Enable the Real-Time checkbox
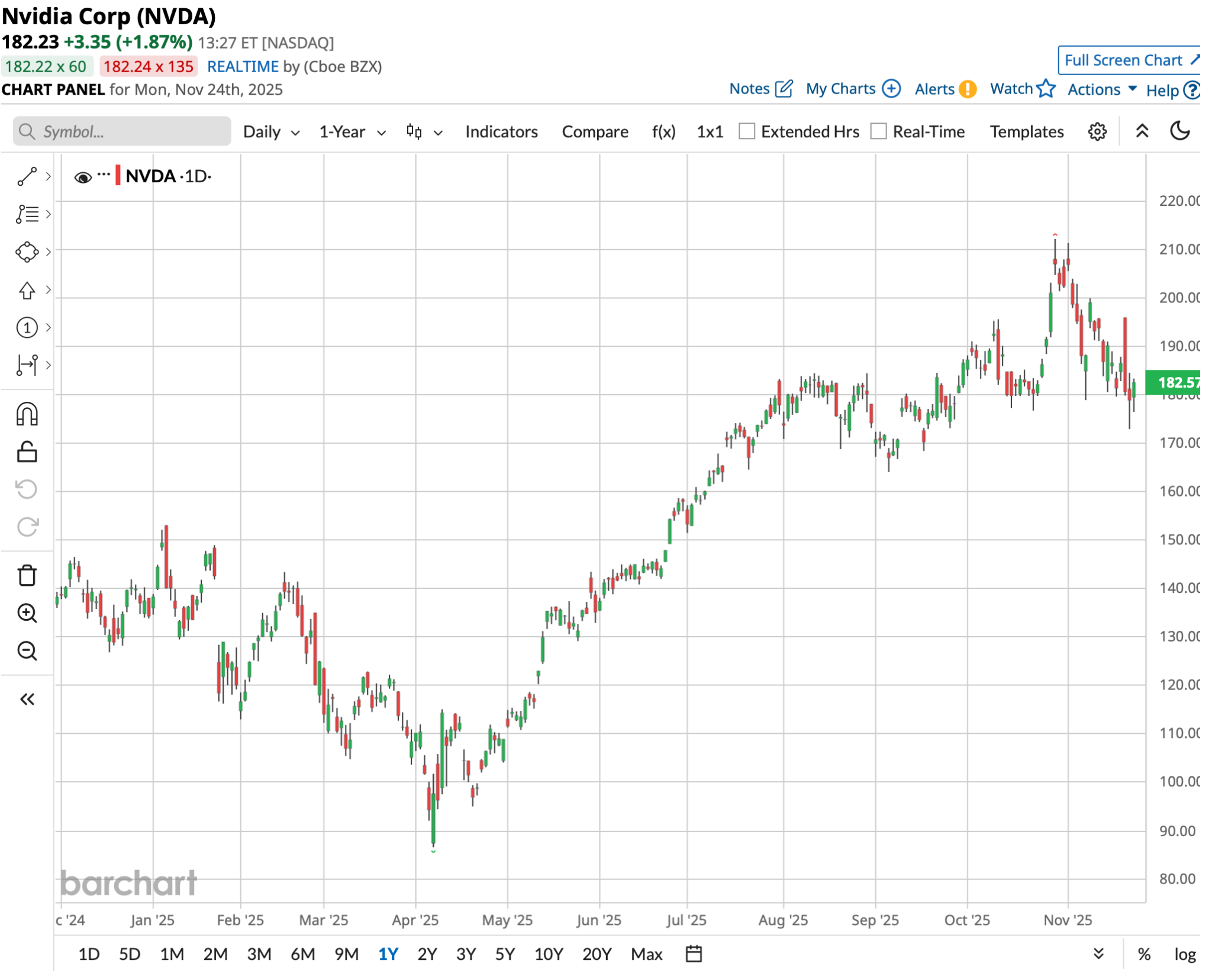Screen dimensions: 1212x980 [878, 131]
